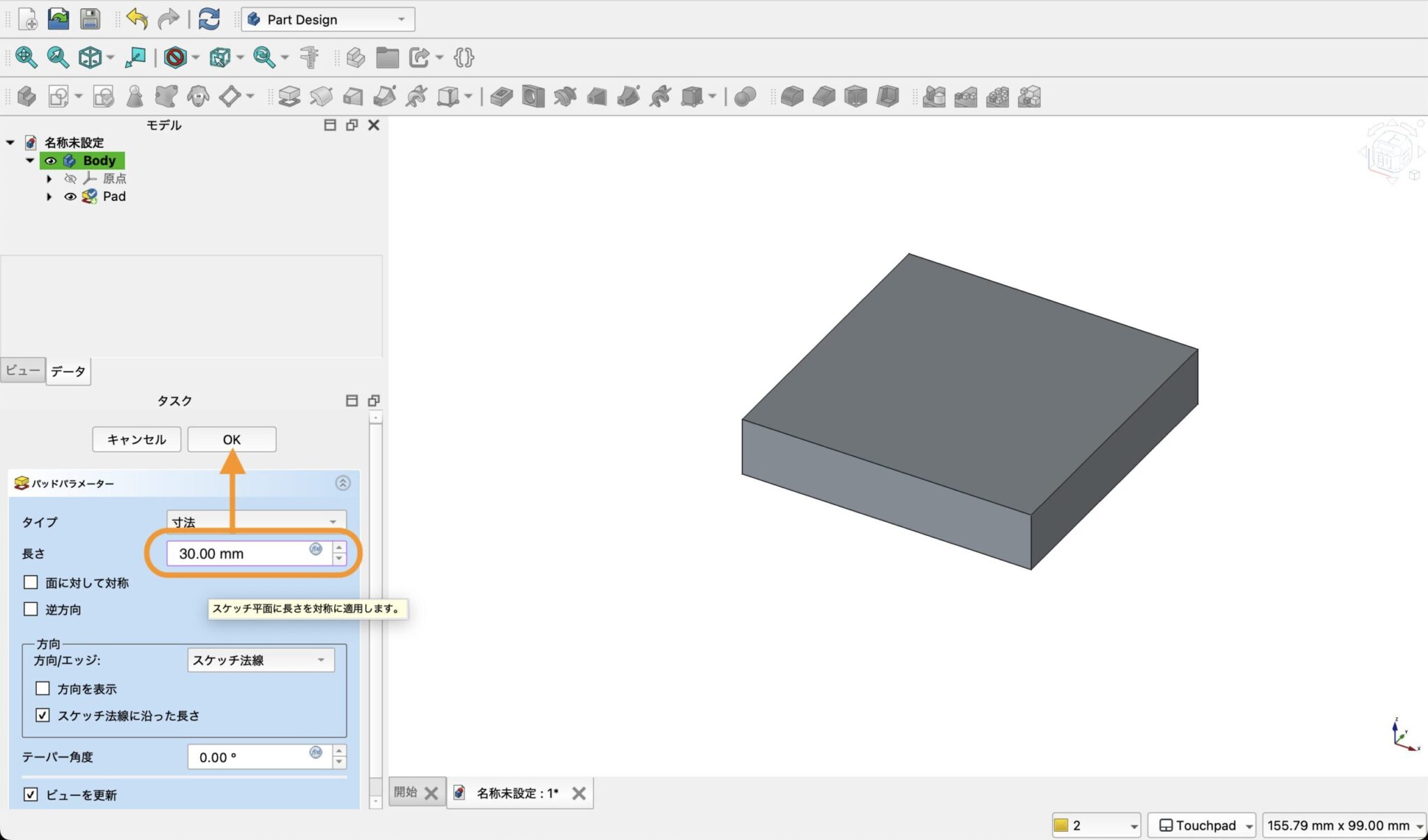Screen dimensions: 1428x840
Task: Float the モデル panel
Action: pyautogui.click(x=351, y=125)
